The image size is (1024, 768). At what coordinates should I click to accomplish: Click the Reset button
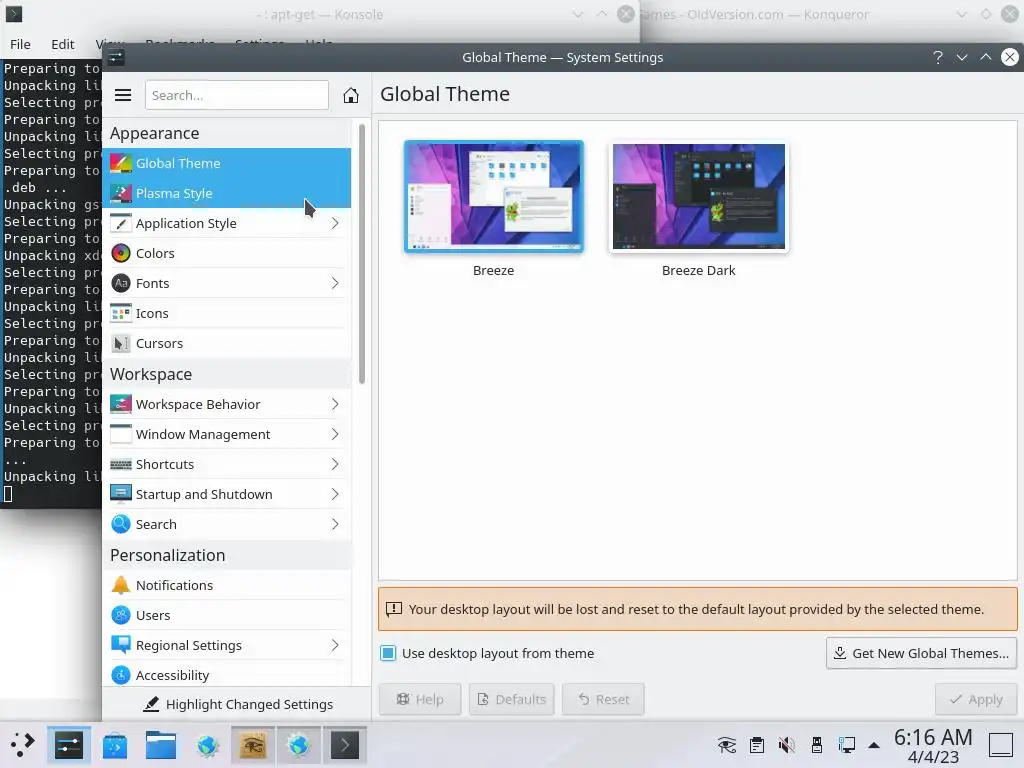pos(603,699)
